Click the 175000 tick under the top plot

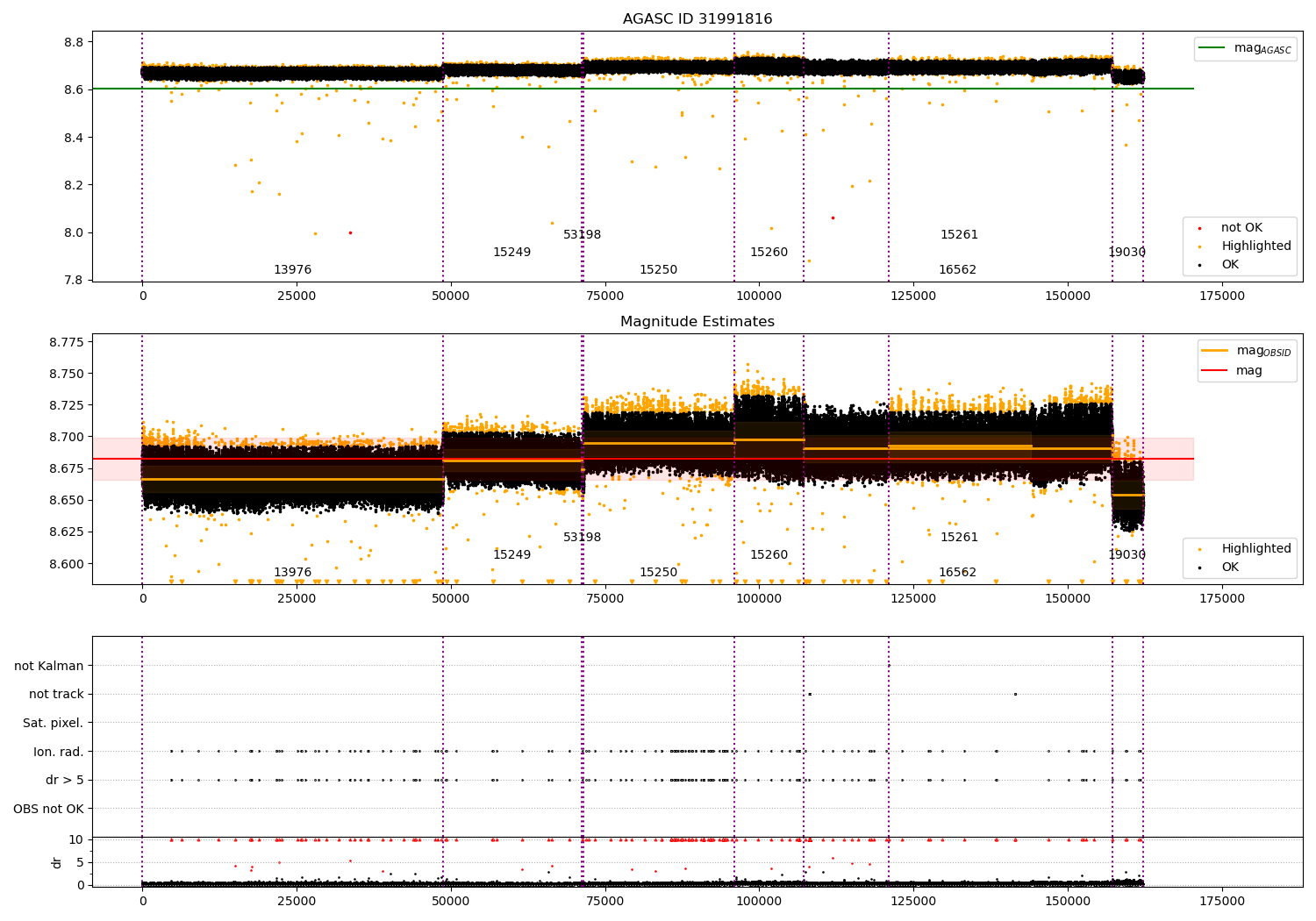tap(1221, 296)
